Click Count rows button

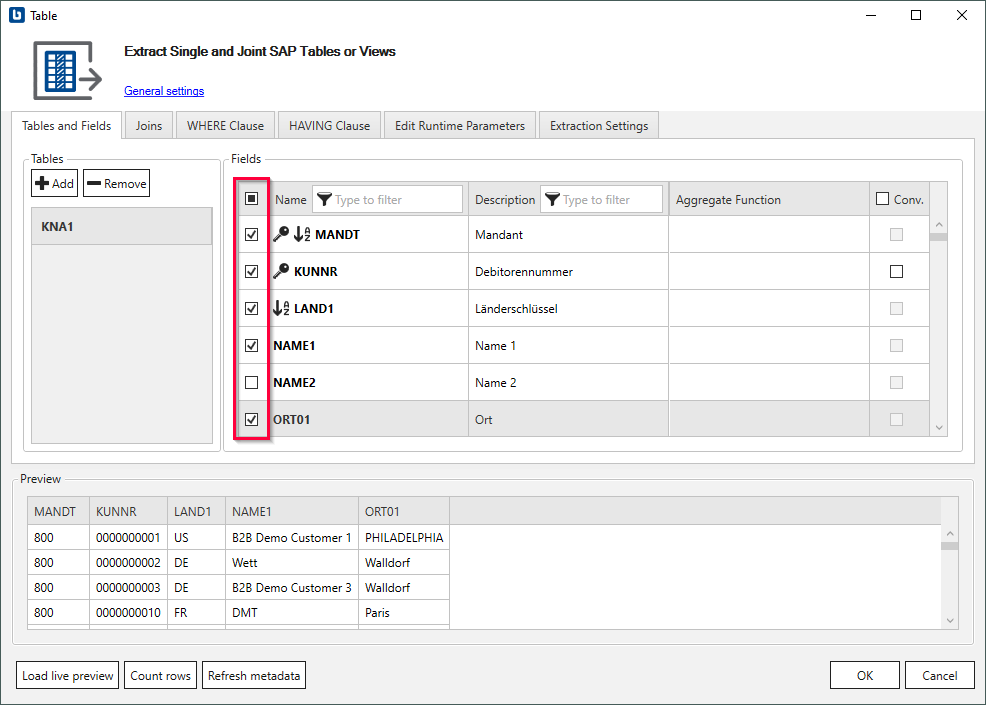(160, 675)
